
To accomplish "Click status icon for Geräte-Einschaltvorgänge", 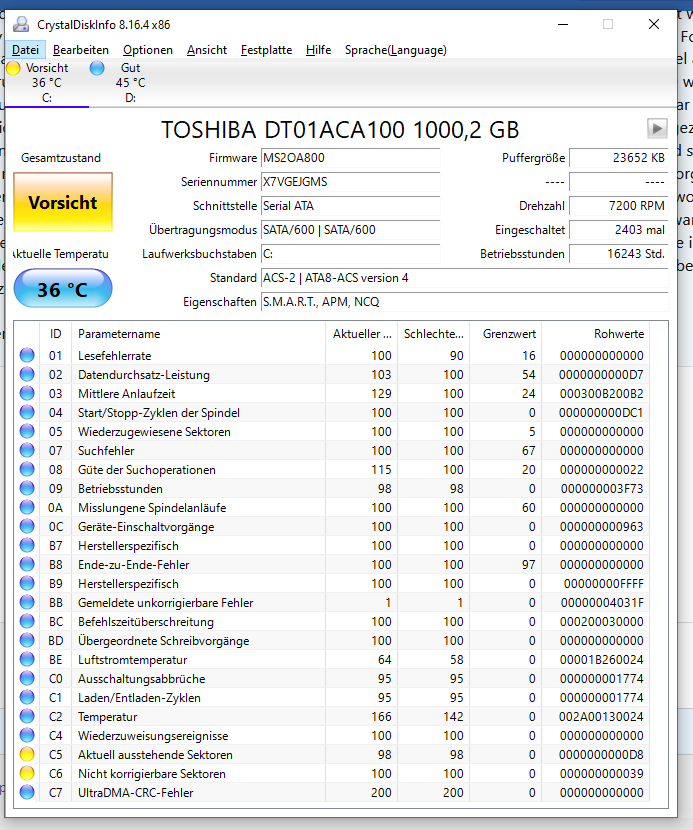I will tap(27, 527).
